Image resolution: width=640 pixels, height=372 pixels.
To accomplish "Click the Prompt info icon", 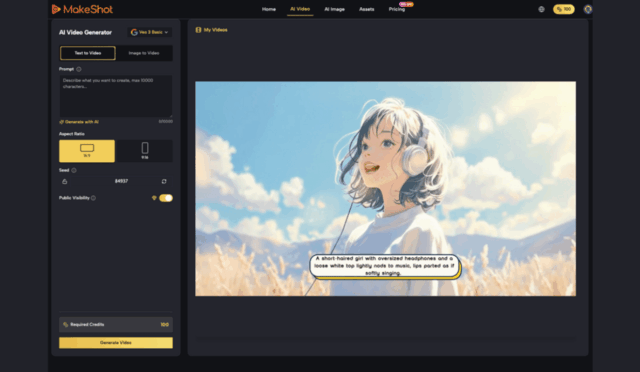I will 79,69.
